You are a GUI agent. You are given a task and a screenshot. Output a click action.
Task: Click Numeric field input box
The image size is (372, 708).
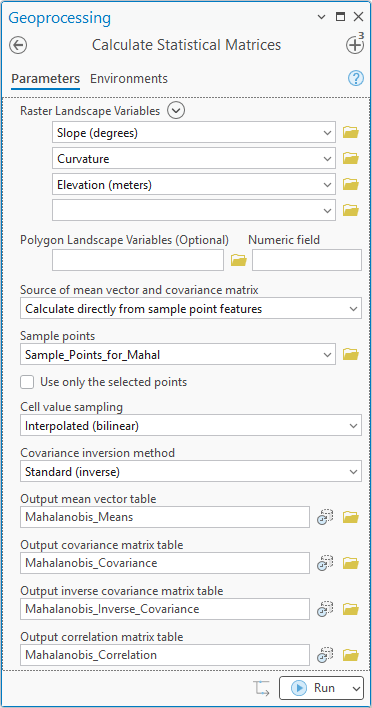click(x=307, y=260)
